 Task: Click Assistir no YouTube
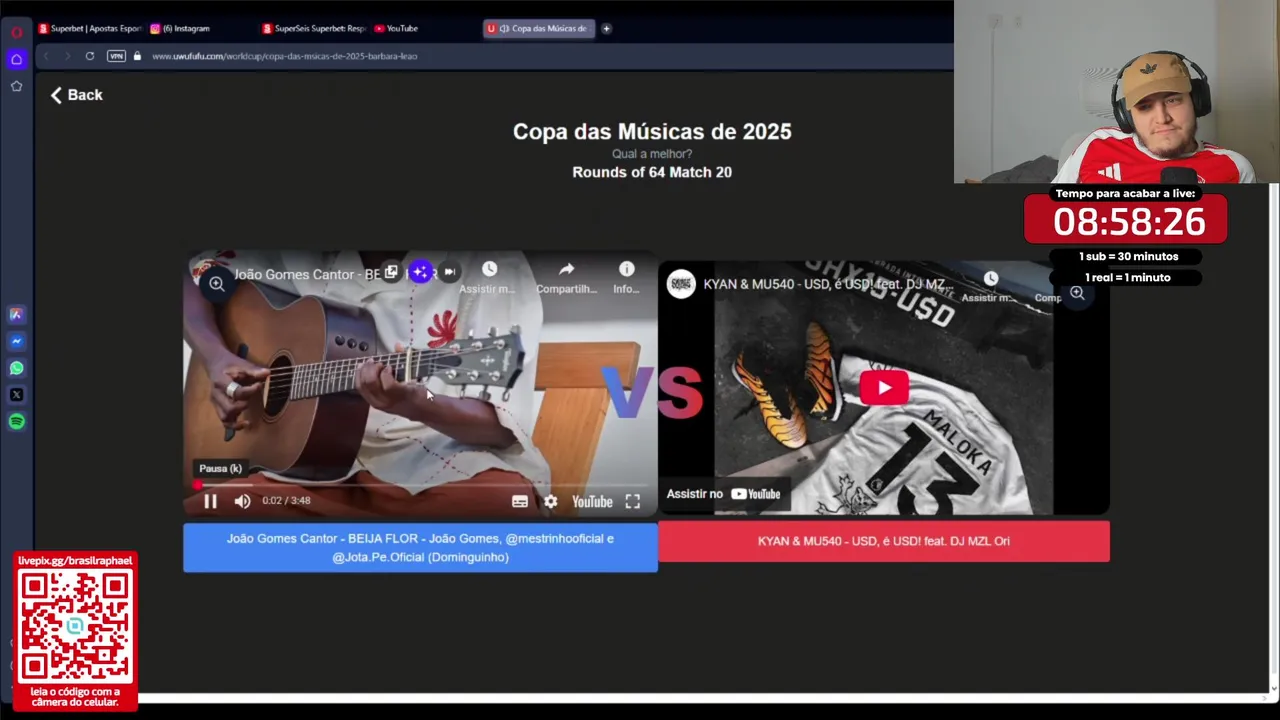724,494
